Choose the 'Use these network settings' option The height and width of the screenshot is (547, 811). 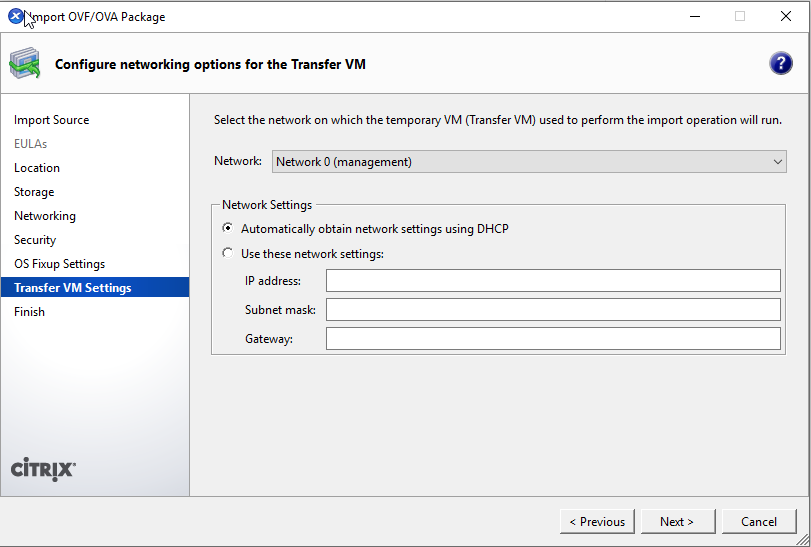tap(228, 254)
